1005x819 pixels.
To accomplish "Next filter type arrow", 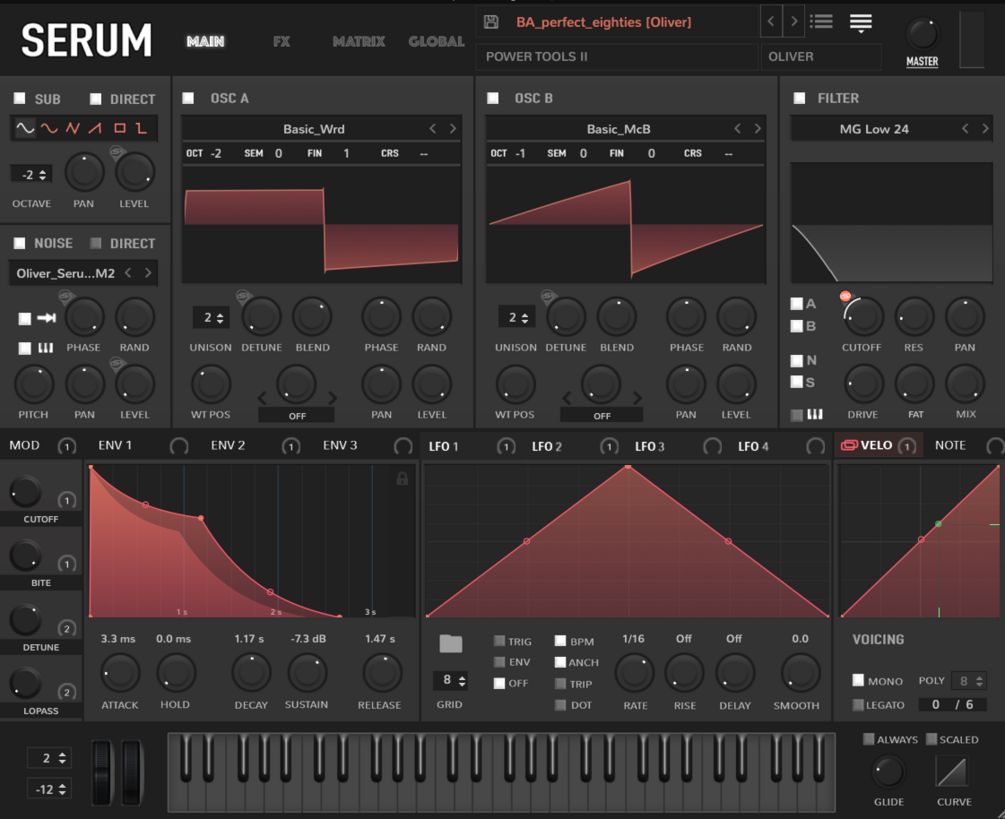I will [985, 128].
